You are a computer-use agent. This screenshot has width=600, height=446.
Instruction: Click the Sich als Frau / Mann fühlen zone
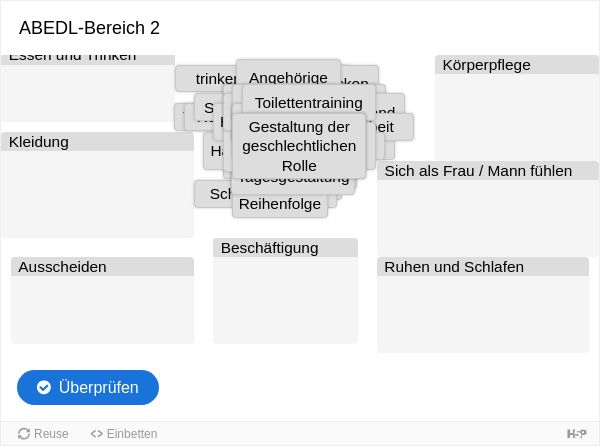[488, 208]
